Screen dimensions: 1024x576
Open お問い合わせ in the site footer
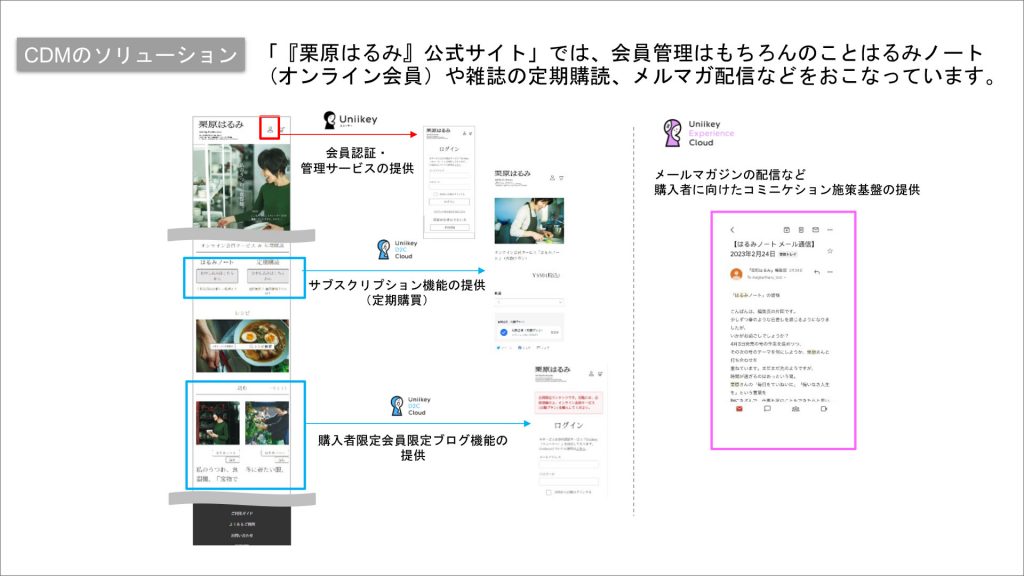(242, 536)
